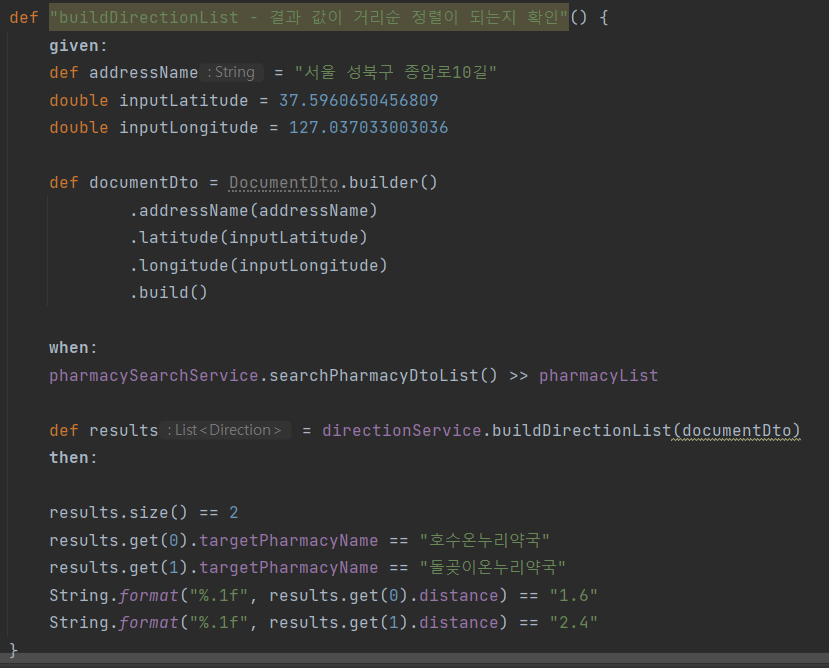The image size is (829, 668).
Task: Click the underlined DocumentDto class reference
Action: tap(283, 182)
